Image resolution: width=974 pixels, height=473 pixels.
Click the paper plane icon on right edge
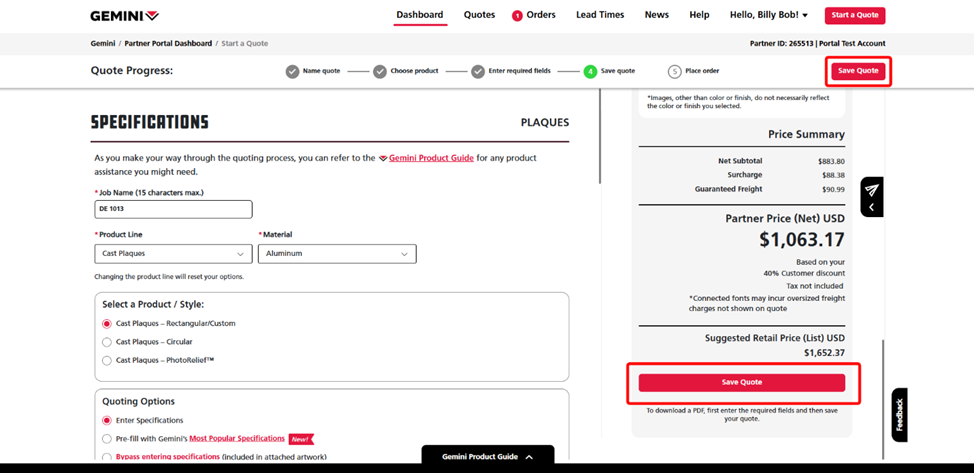click(871, 190)
